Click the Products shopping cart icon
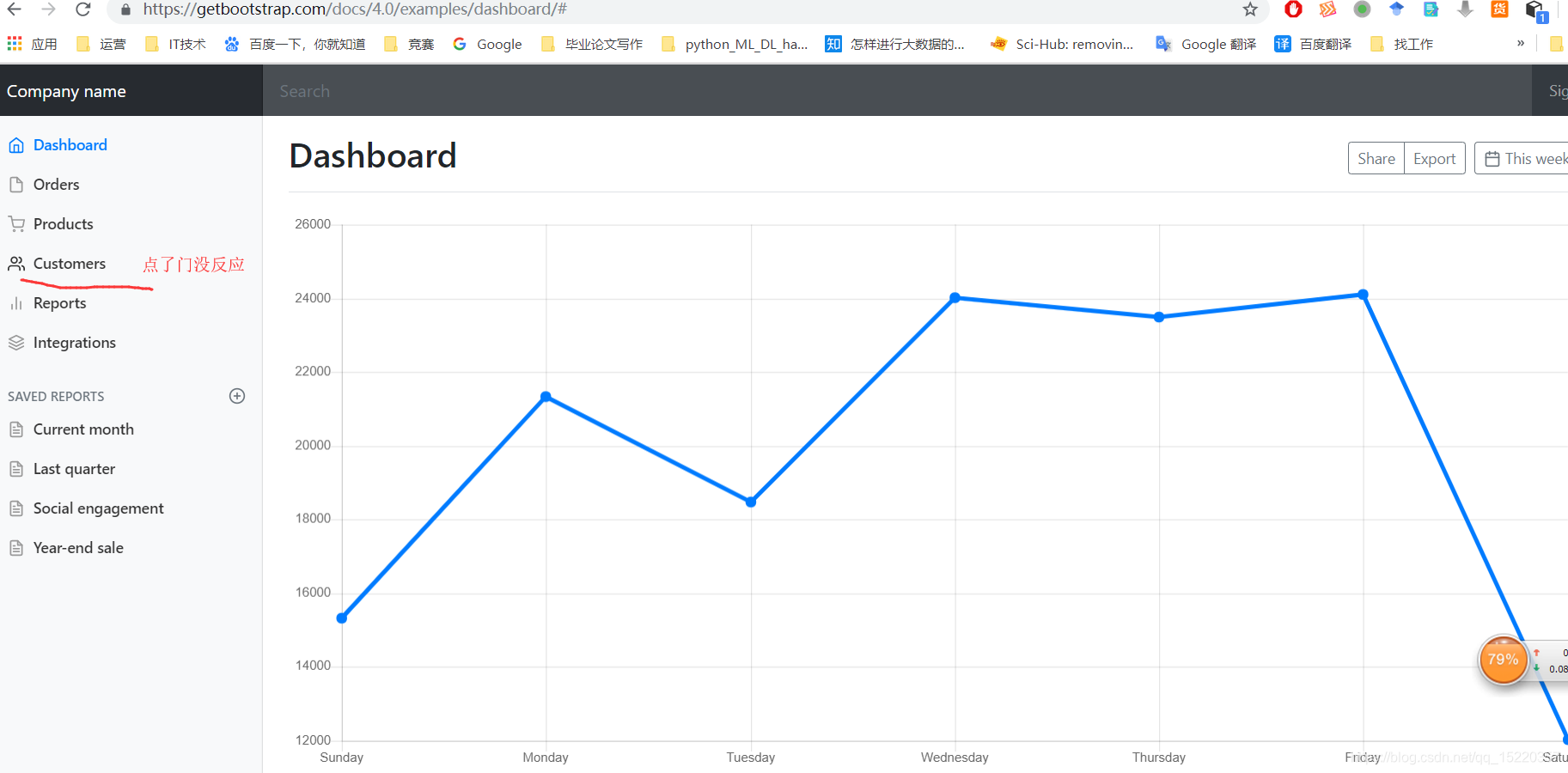This screenshot has height=773, width=1568. [x=16, y=224]
